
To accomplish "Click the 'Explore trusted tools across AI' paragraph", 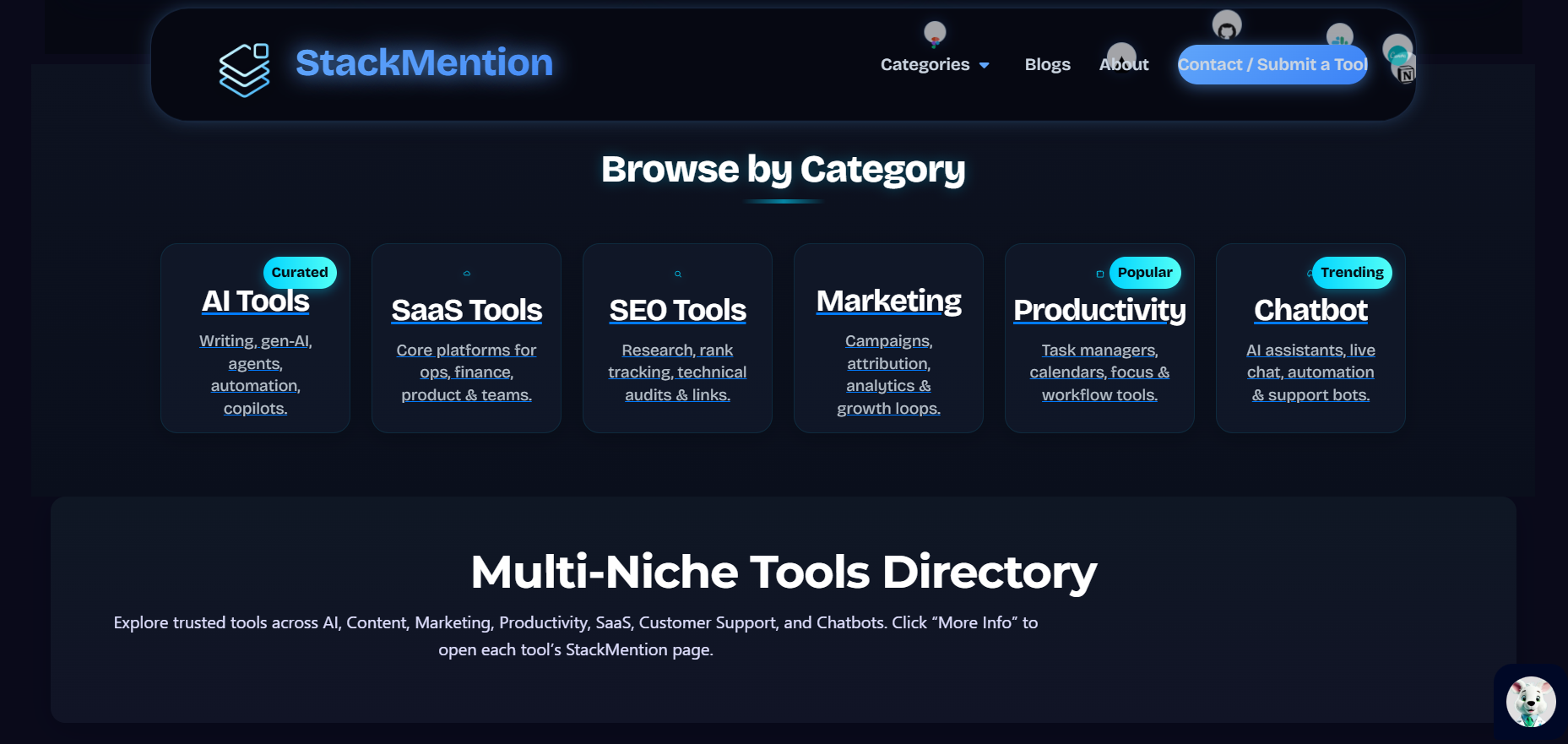I will click(x=576, y=636).
